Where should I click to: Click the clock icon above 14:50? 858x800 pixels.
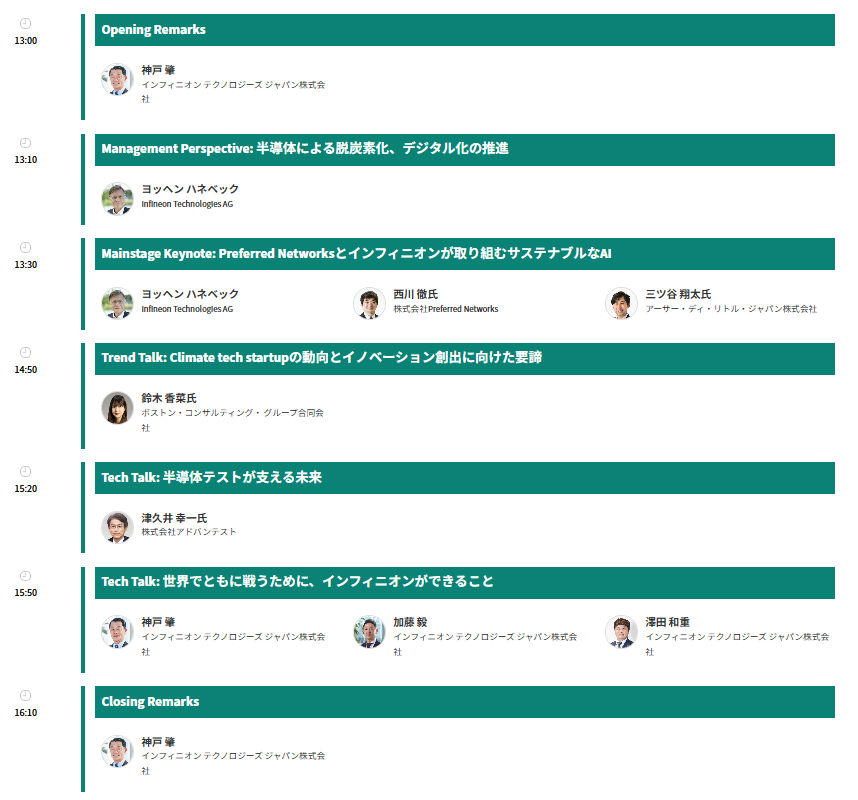point(25,352)
